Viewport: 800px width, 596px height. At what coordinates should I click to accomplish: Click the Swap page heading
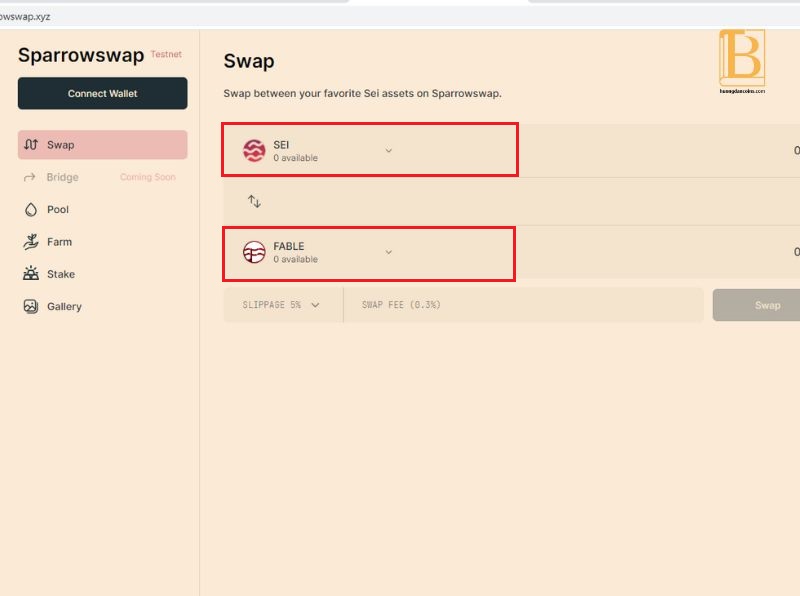(249, 61)
